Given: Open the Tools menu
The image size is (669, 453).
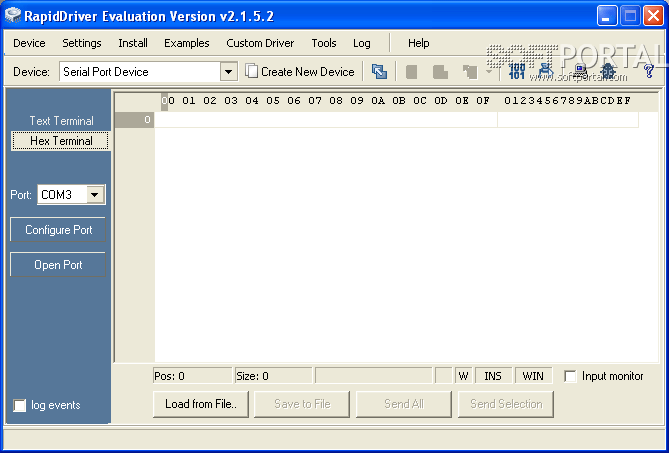Looking at the screenshot, I should click(323, 43).
